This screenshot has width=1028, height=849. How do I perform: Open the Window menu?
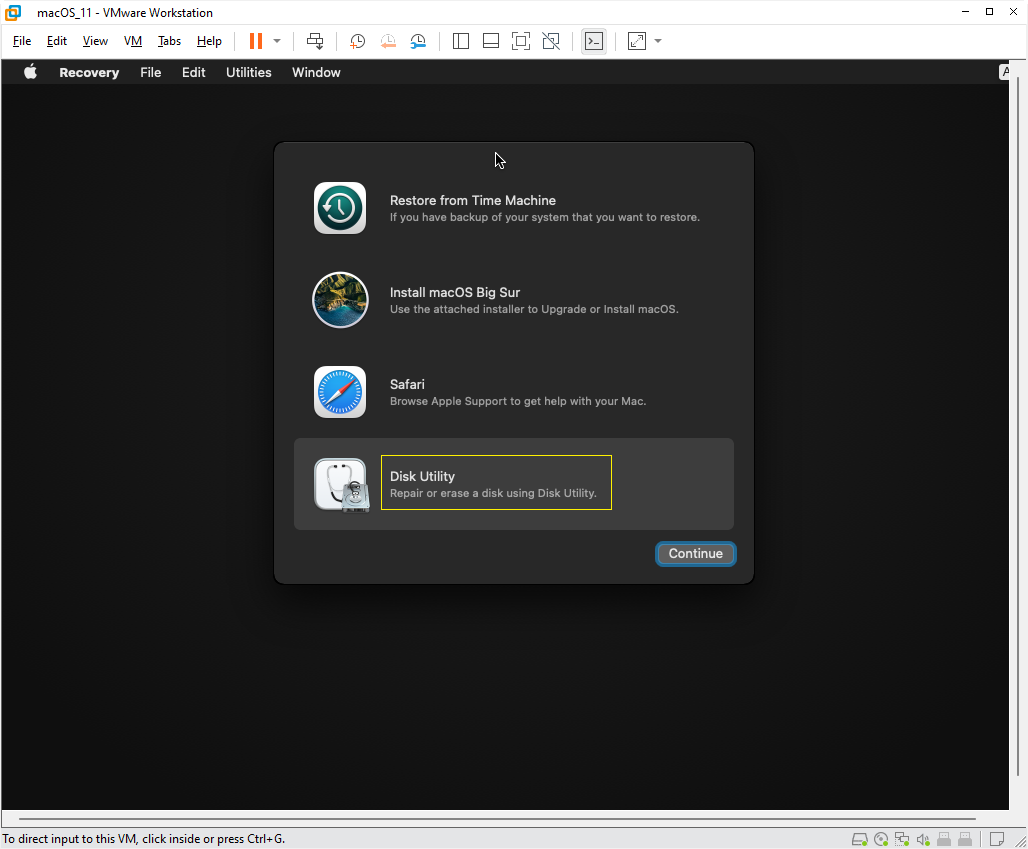coord(316,72)
